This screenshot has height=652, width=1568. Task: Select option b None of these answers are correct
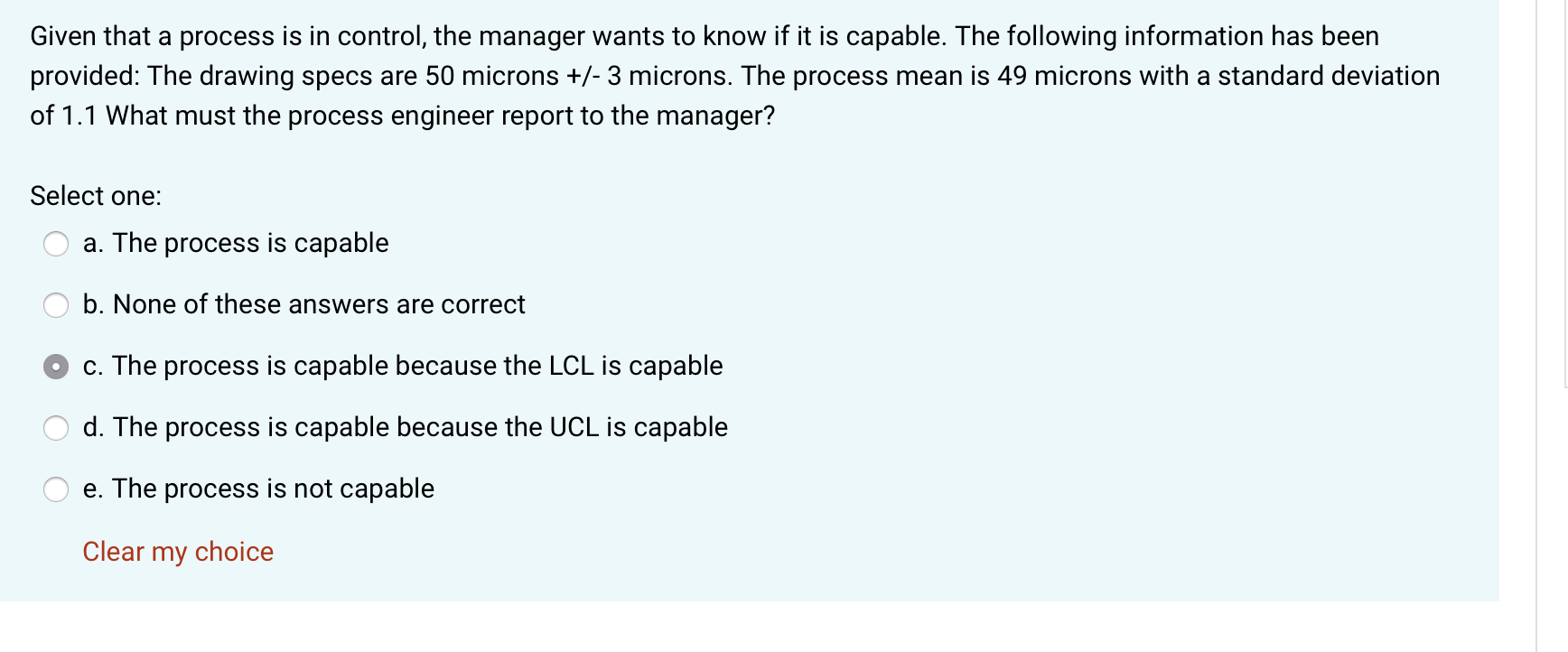click(x=56, y=304)
